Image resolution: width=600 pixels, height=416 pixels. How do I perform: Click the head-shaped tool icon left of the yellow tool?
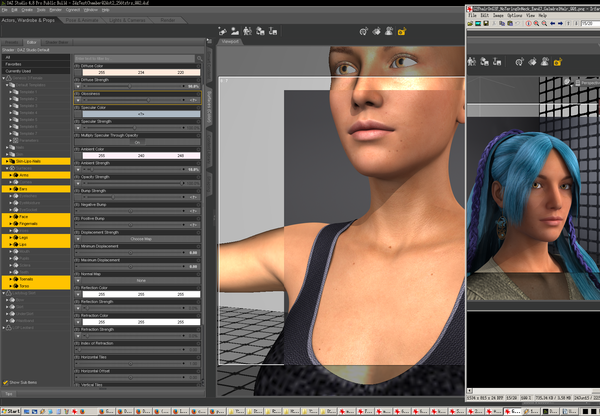[x=389, y=31]
